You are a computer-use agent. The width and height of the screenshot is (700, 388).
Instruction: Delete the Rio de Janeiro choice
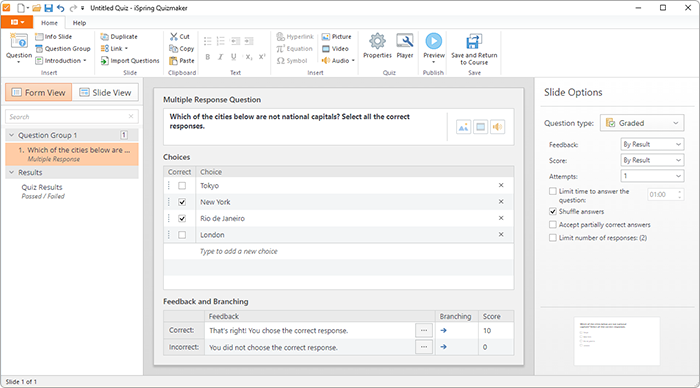click(501, 218)
